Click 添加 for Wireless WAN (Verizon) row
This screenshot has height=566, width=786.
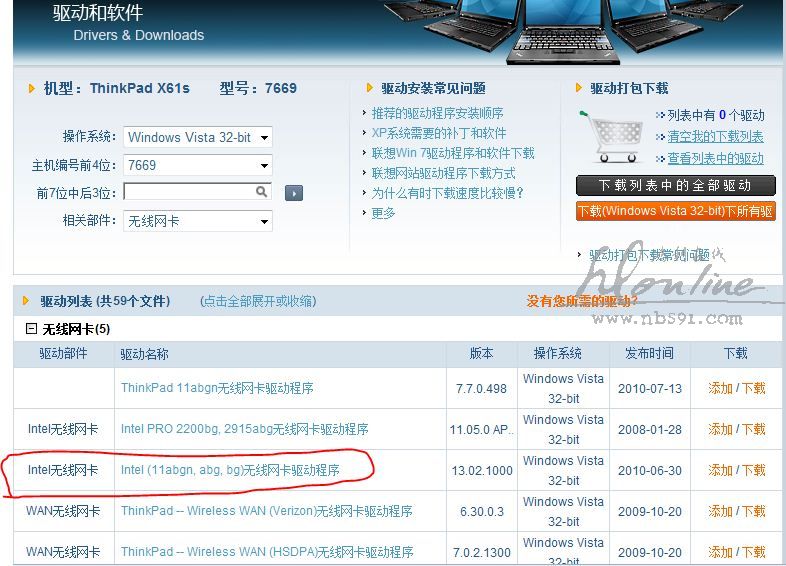tap(720, 511)
